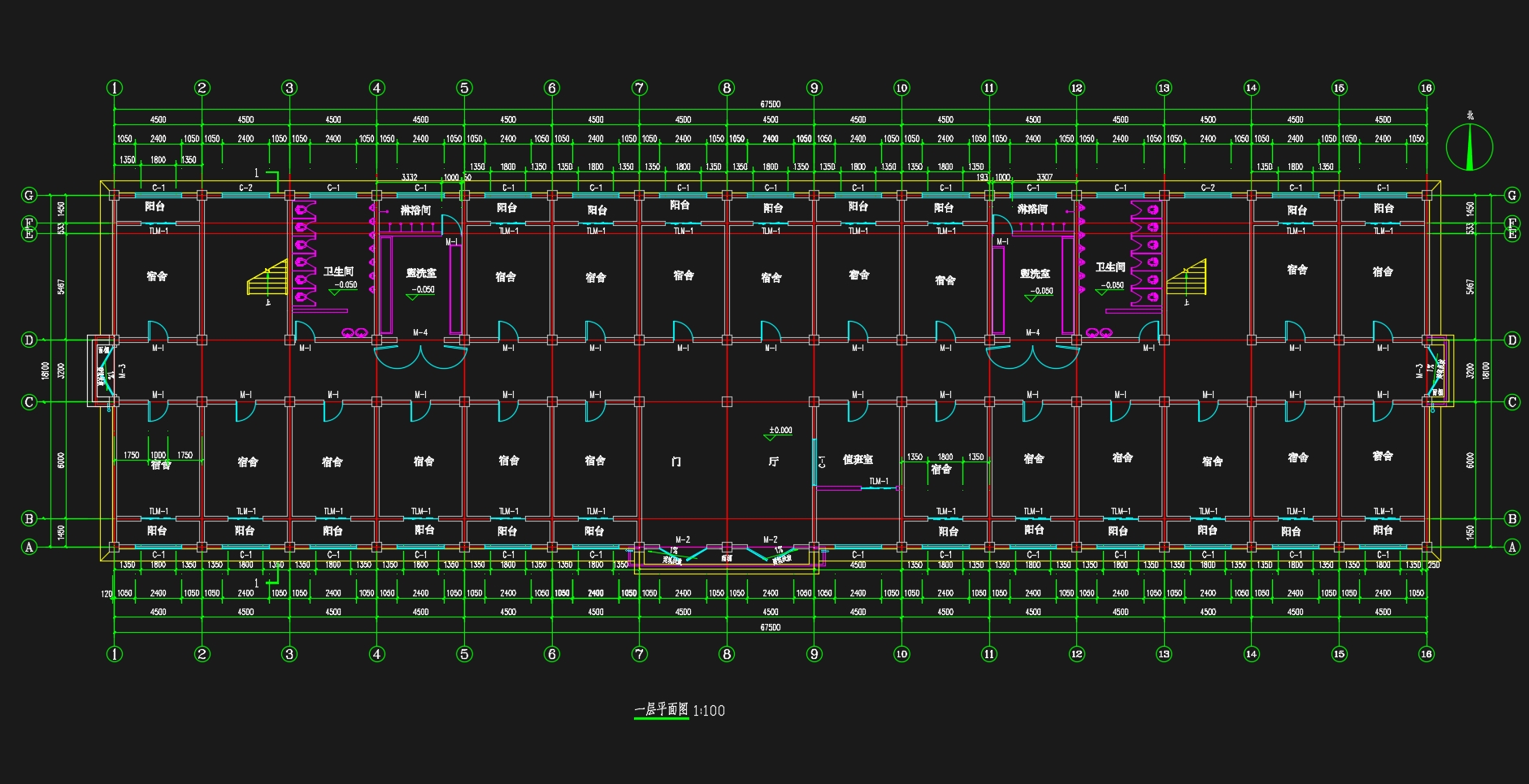Select the 3332 dimension near axis 4
The image size is (1529, 784).
point(410,177)
